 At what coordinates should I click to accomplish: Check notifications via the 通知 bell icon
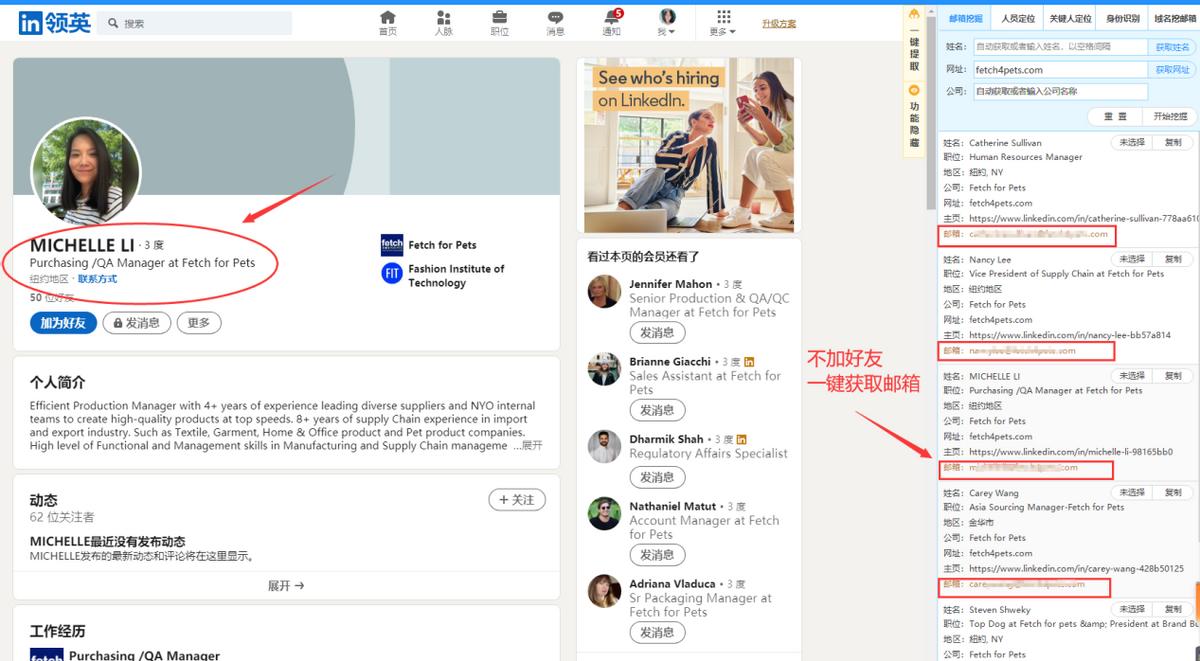click(x=610, y=22)
